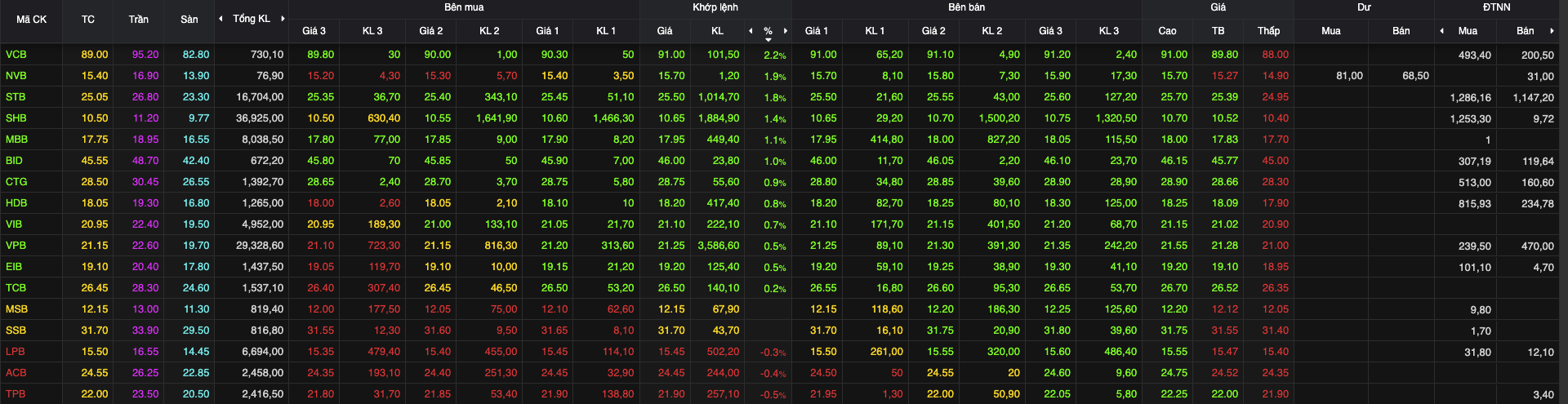Click the left arrow beside Tổng KL

pos(220,18)
